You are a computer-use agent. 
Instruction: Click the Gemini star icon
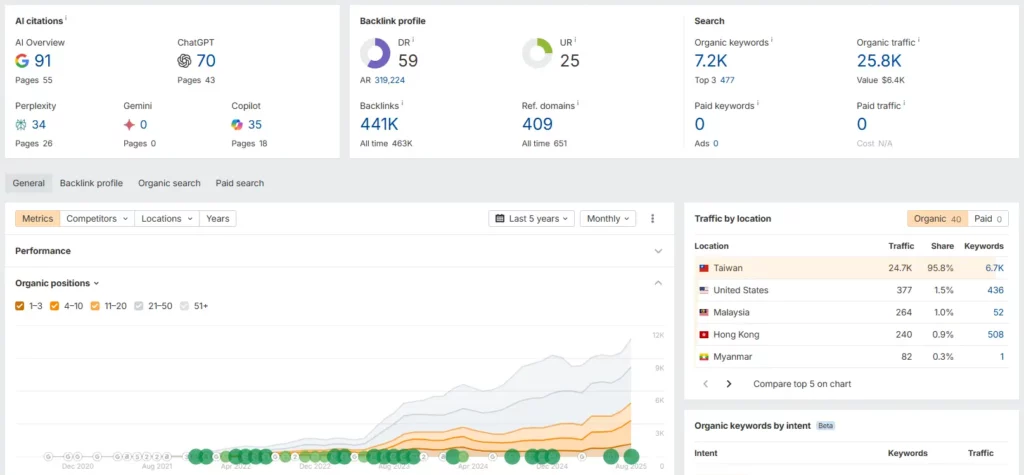129,124
